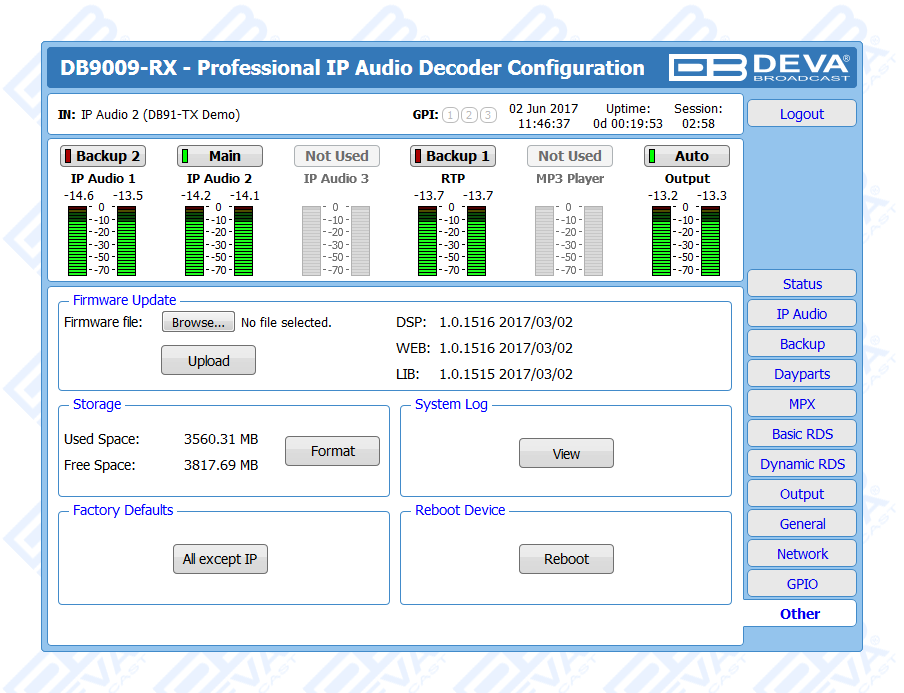Open the Dynamic RDS page

coord(802,464)
